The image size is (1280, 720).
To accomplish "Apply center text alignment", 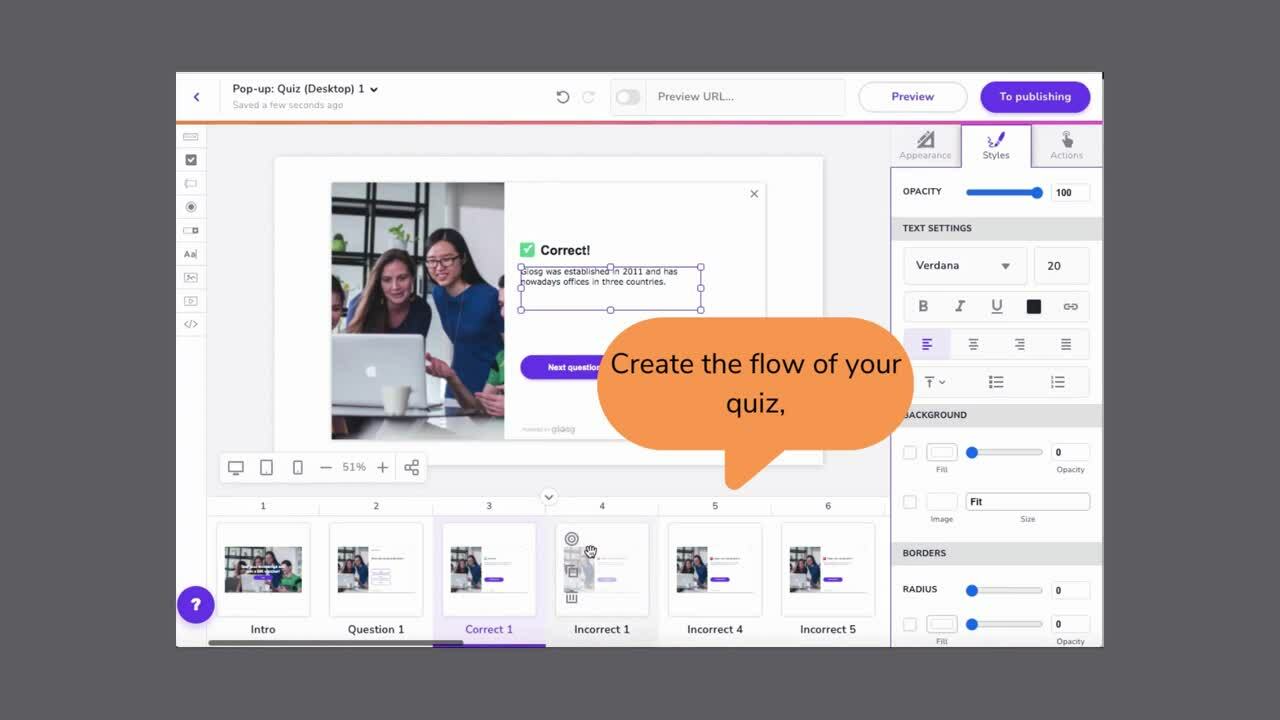I will (973, 344).
